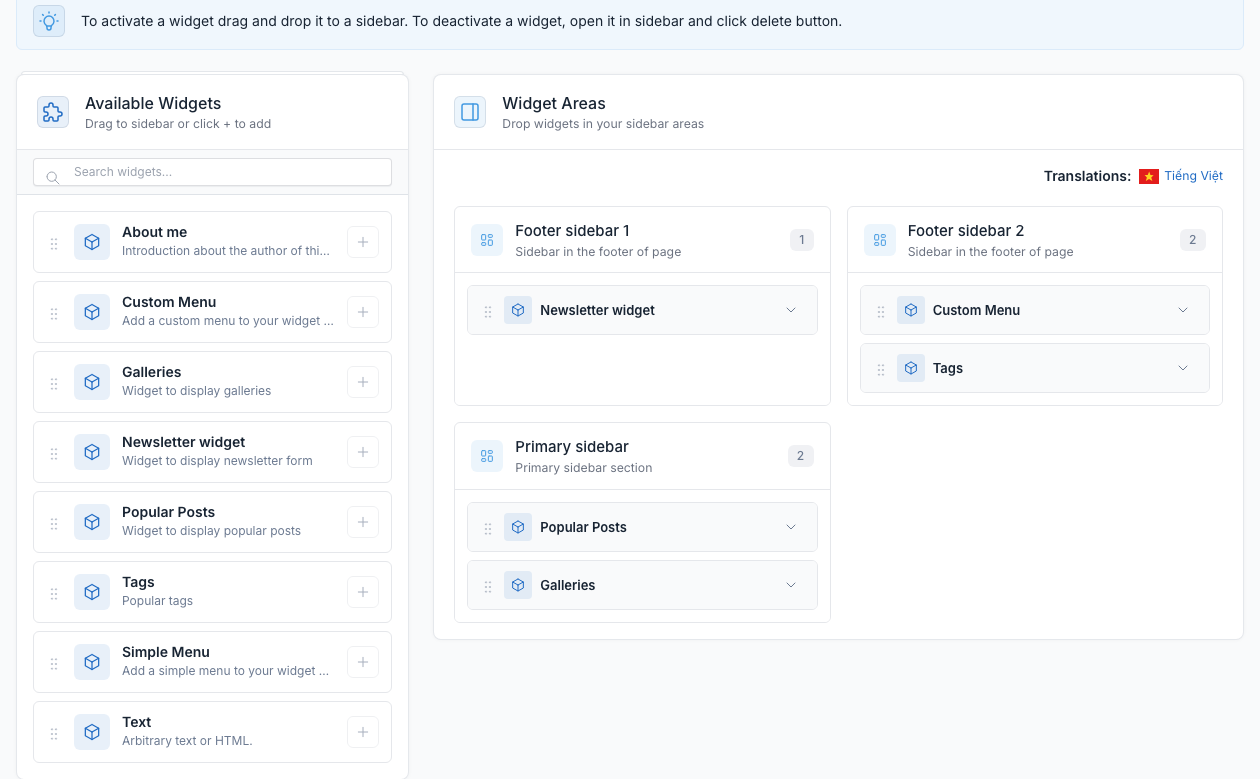Click the Popular Posts cube icon in Available Widgets
The height and width of the screenshot is (779, 1260).
point(92,522)
